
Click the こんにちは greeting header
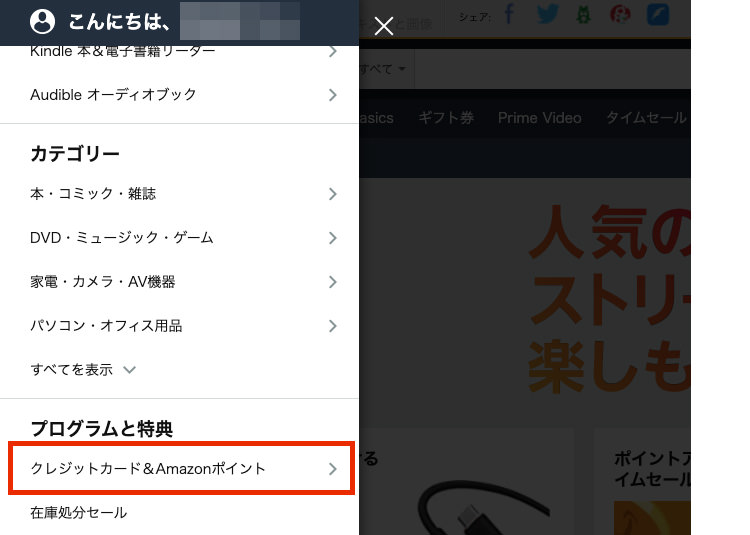(x=119, y=22)
